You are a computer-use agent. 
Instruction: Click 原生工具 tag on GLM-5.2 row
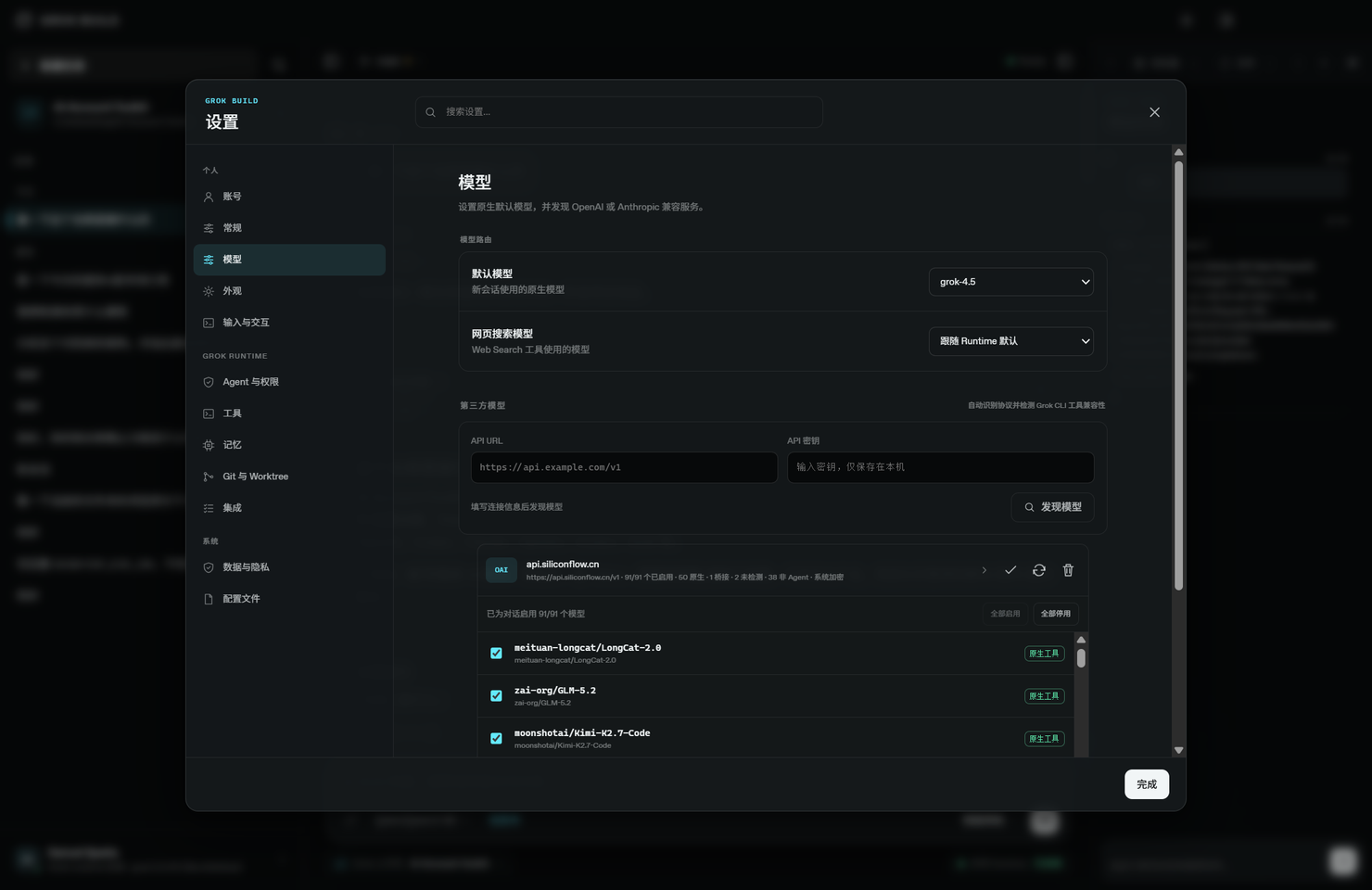1044,696
